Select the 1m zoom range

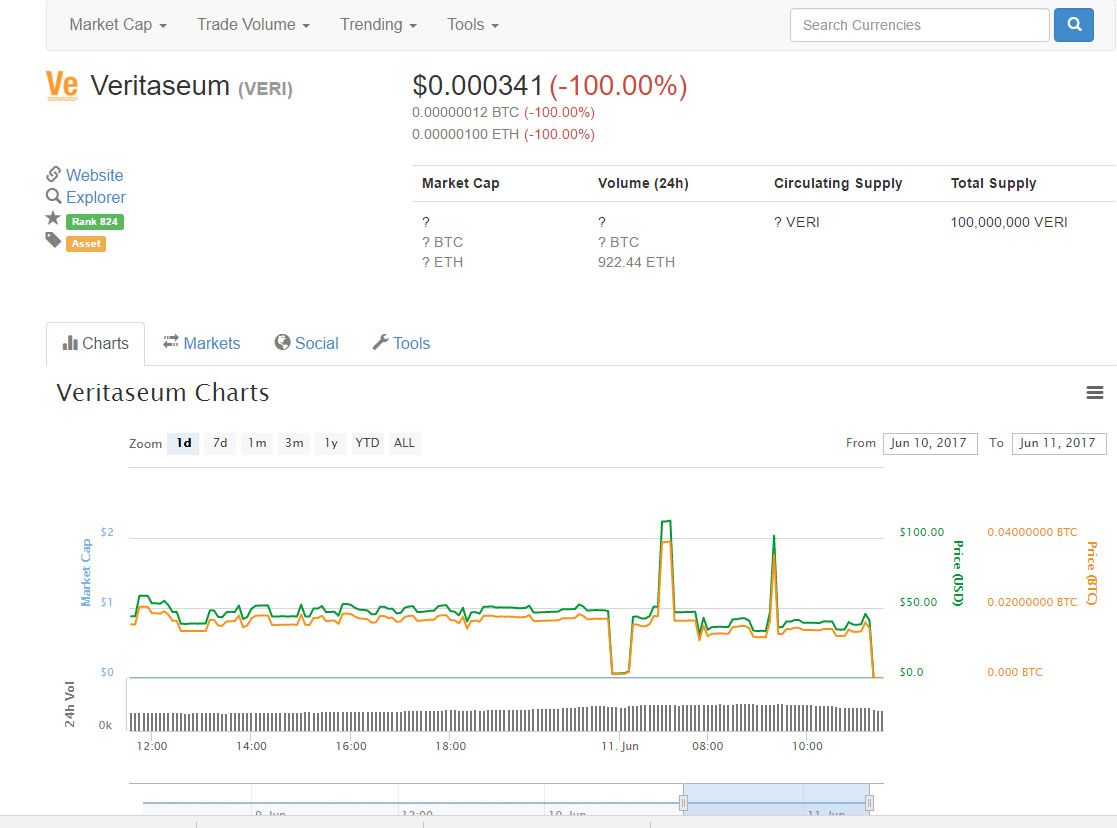pyautogui.click(x=257, y=443)
